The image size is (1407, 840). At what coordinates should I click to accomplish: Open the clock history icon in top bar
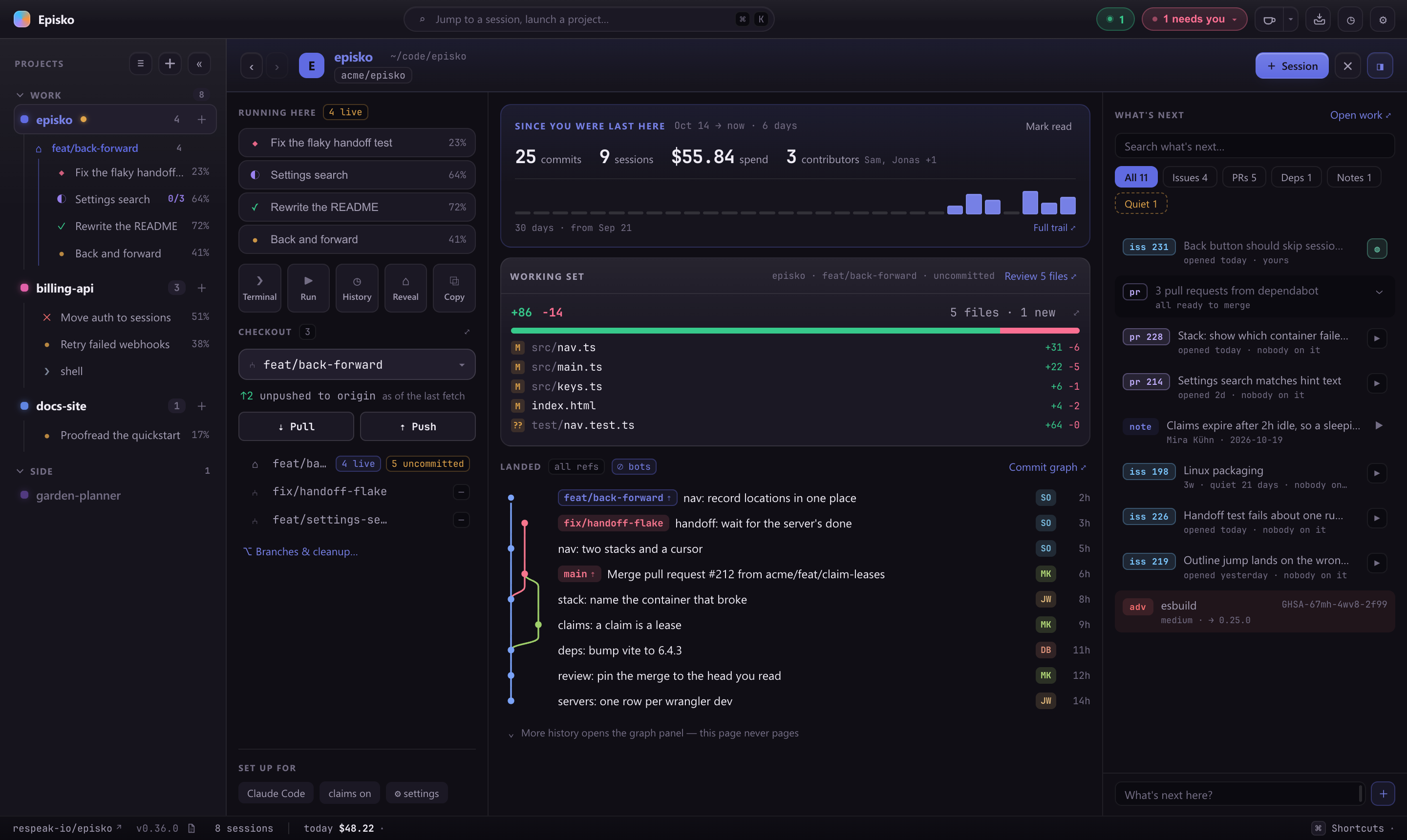coord(1350,19)
